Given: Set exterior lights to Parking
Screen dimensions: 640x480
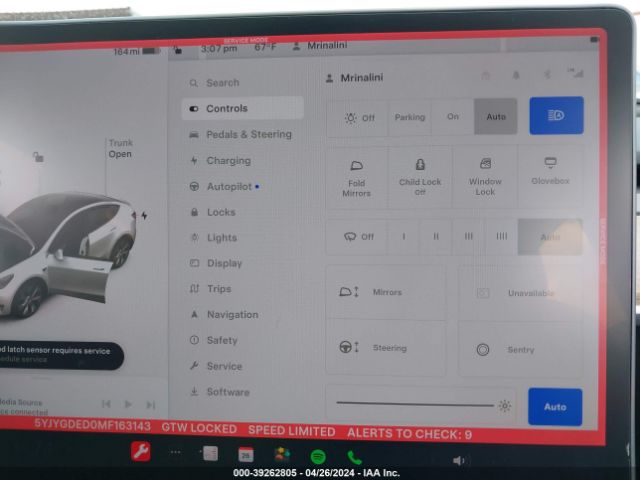Looking at the screenshot, I should click(410, 117).
